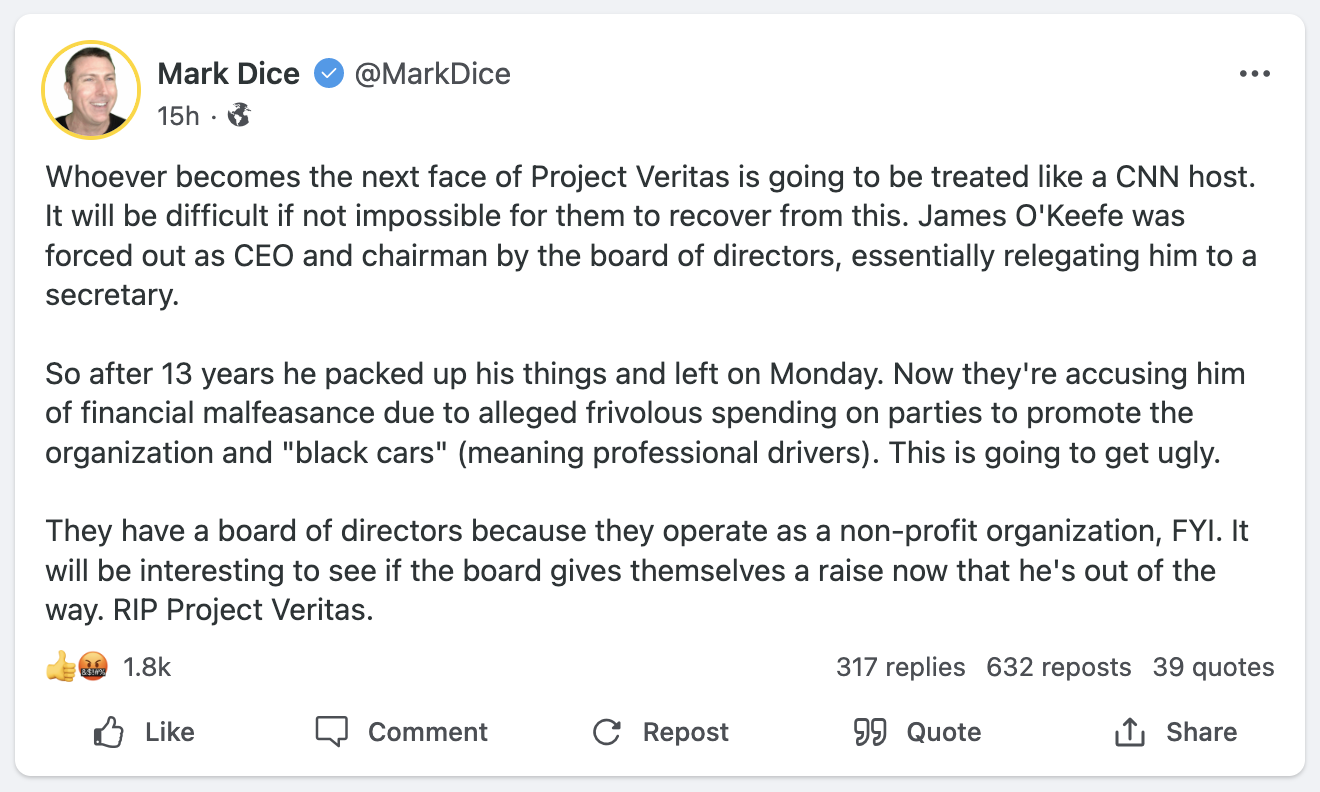Image resolution: width=1320 pixels, height=792 pixels.
Task: Click the Repost circular arrows icon
Action: coord(607,732)
